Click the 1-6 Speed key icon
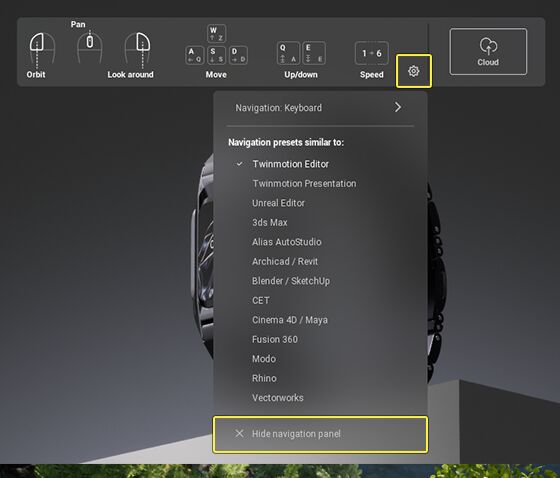 pos(371,53)
